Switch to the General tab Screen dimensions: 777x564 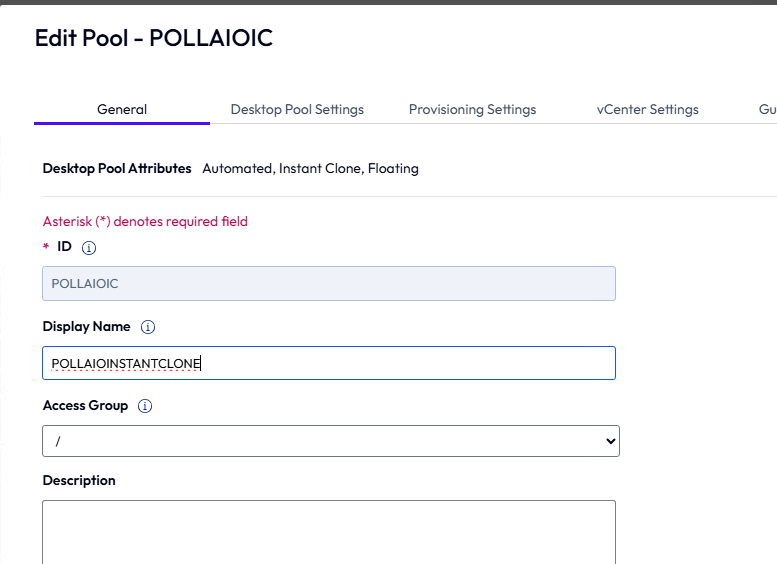(122, 110)
